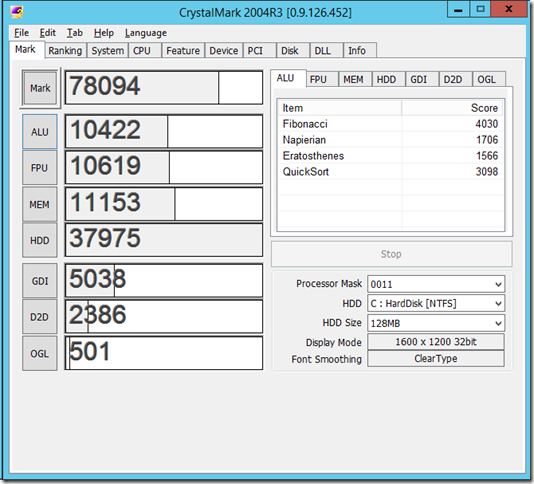The width and height of the screenshot is (534, 484).
Task: Click the total Mark score 78094 bar
Action: coord(164,88)
